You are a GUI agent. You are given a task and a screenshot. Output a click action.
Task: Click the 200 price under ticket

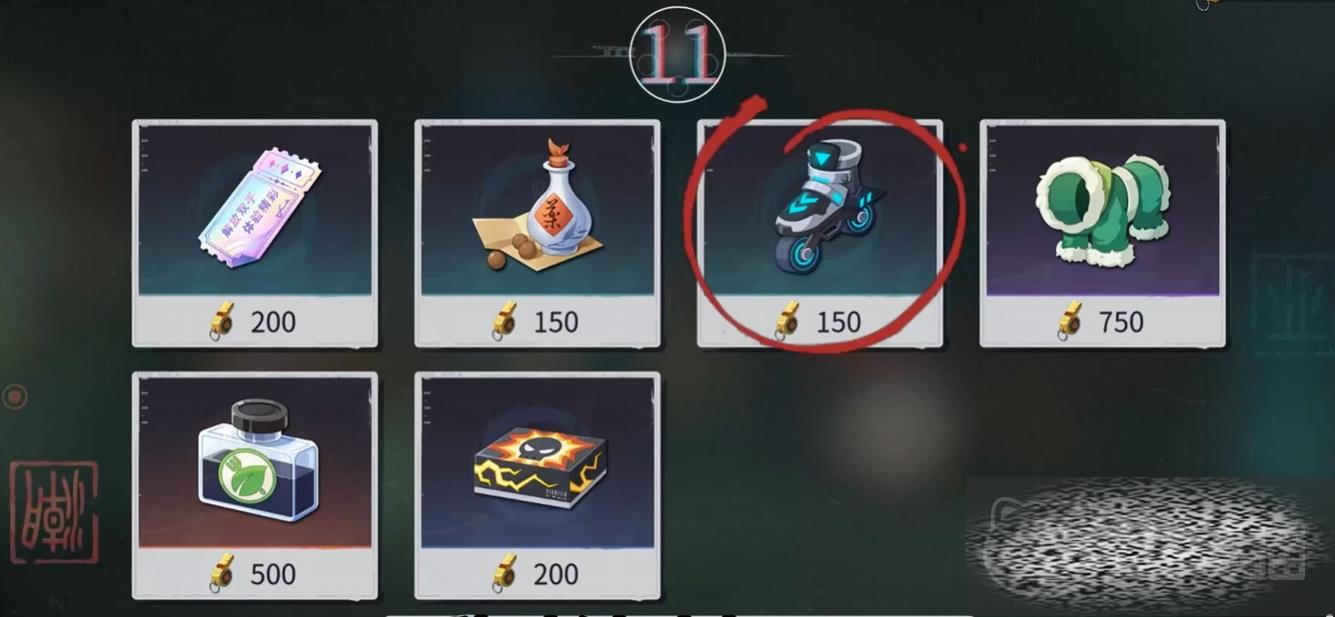point(273,322)
